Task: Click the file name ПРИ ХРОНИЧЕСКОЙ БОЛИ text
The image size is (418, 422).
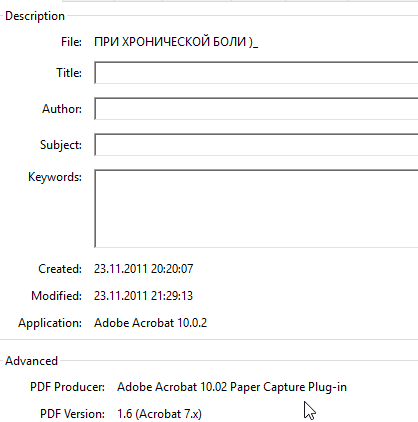Action: tap(176, 42)
